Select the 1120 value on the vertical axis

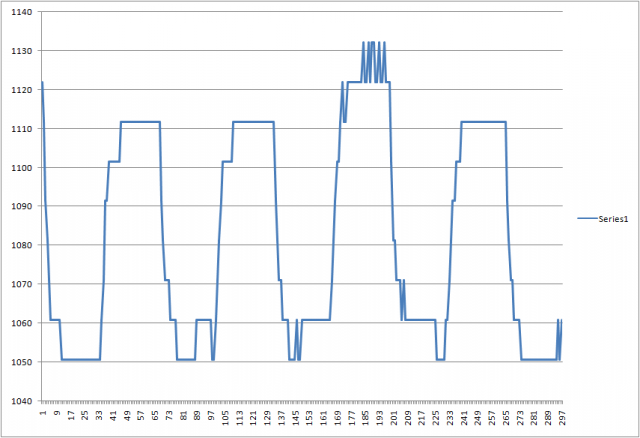(x=21, y=90)
